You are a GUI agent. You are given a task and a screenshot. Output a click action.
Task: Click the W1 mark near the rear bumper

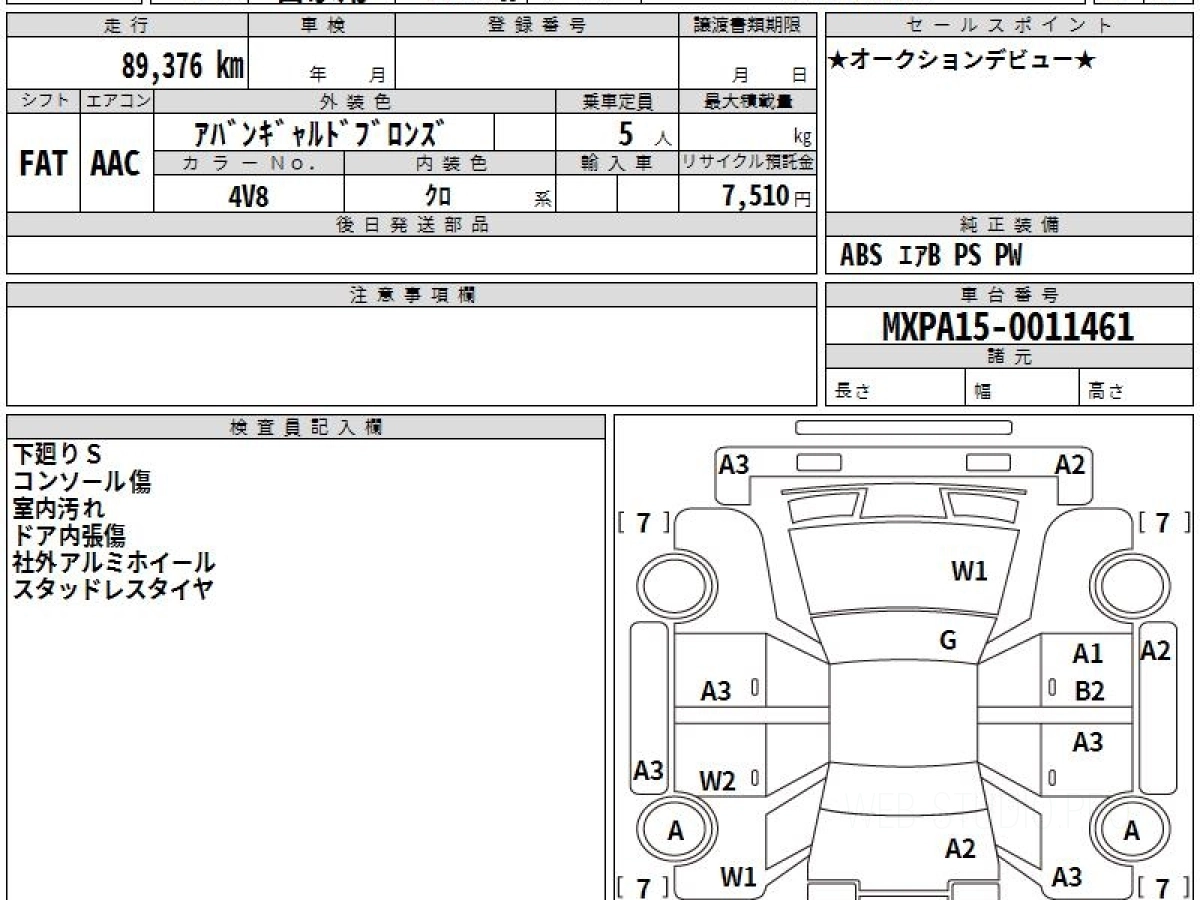[738, 878]
